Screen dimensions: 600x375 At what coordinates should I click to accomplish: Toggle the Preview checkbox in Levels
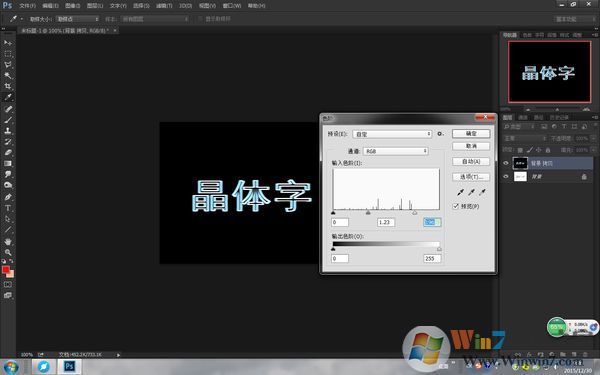click(x=455, y=206)
